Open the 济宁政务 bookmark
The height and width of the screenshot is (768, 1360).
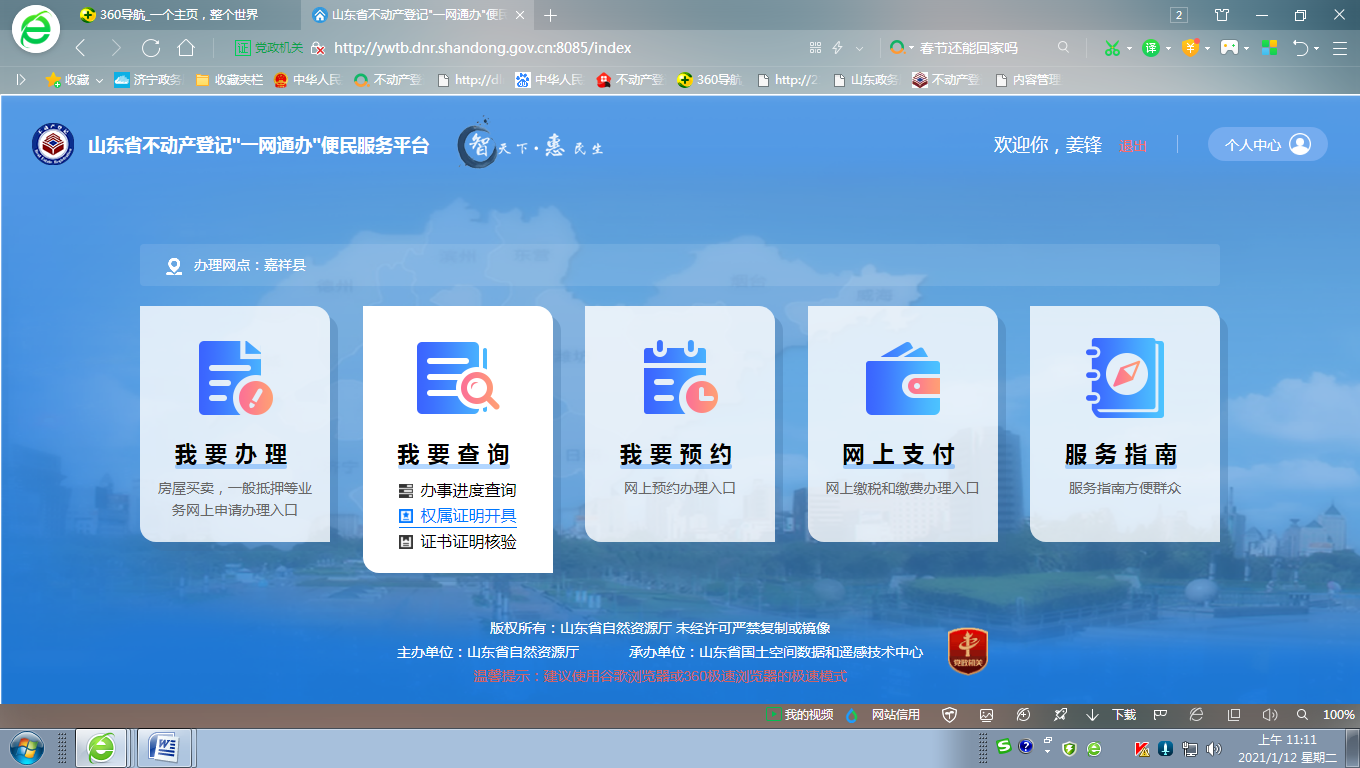(148, 80)
